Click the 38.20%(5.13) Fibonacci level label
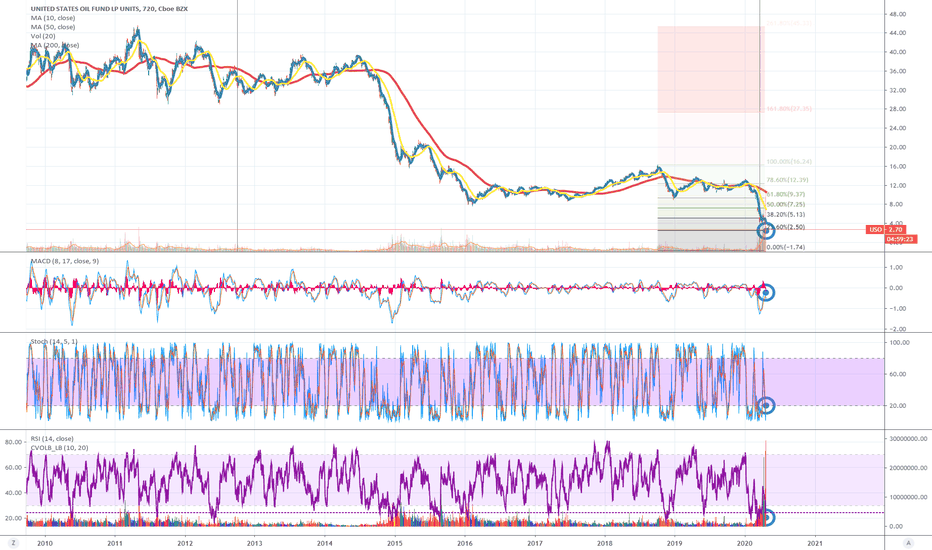932x550 pixels. click(786, 215)
